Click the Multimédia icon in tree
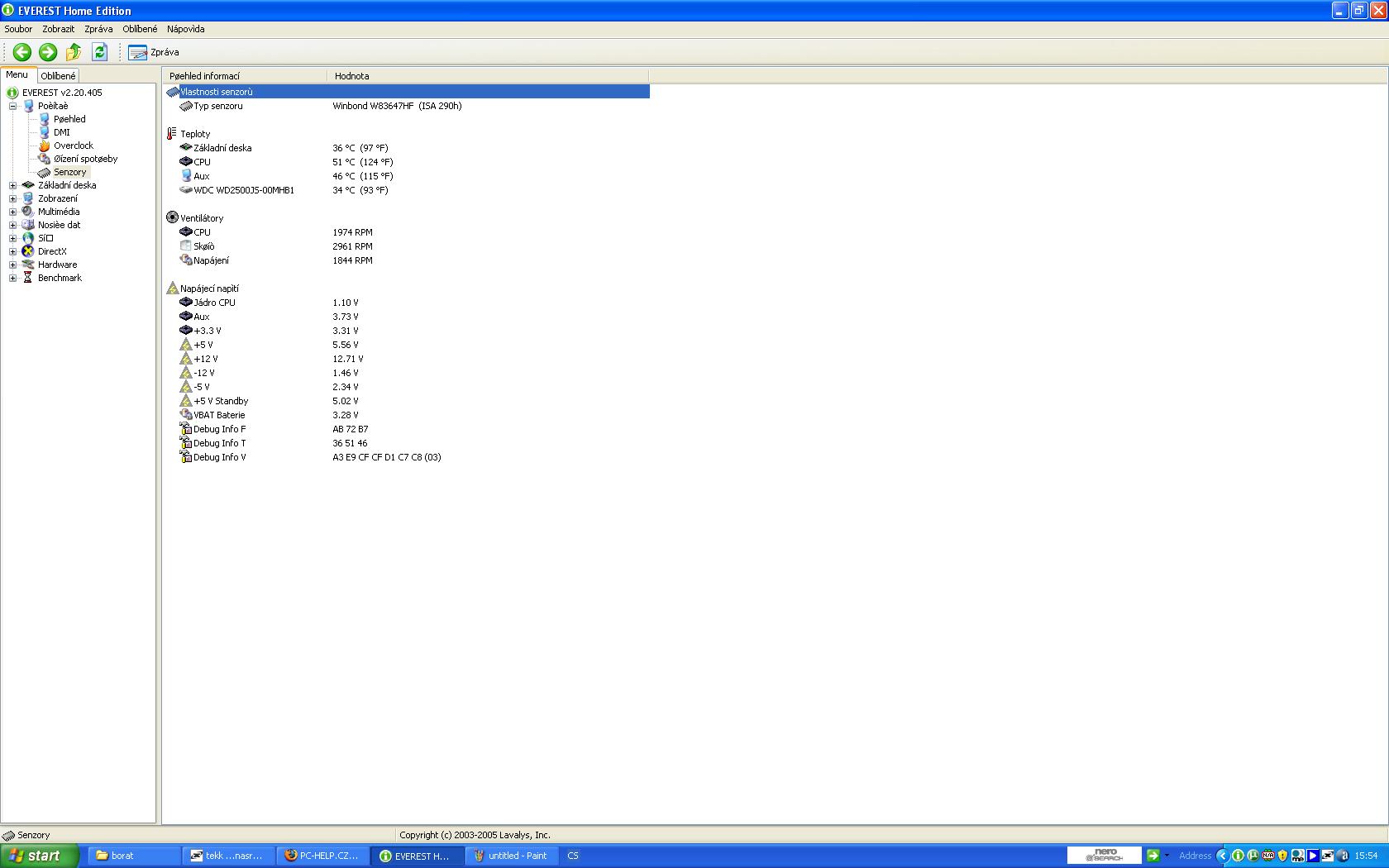Image resolution: width=1389 pixels, height=868 pixels. [28, 212]
